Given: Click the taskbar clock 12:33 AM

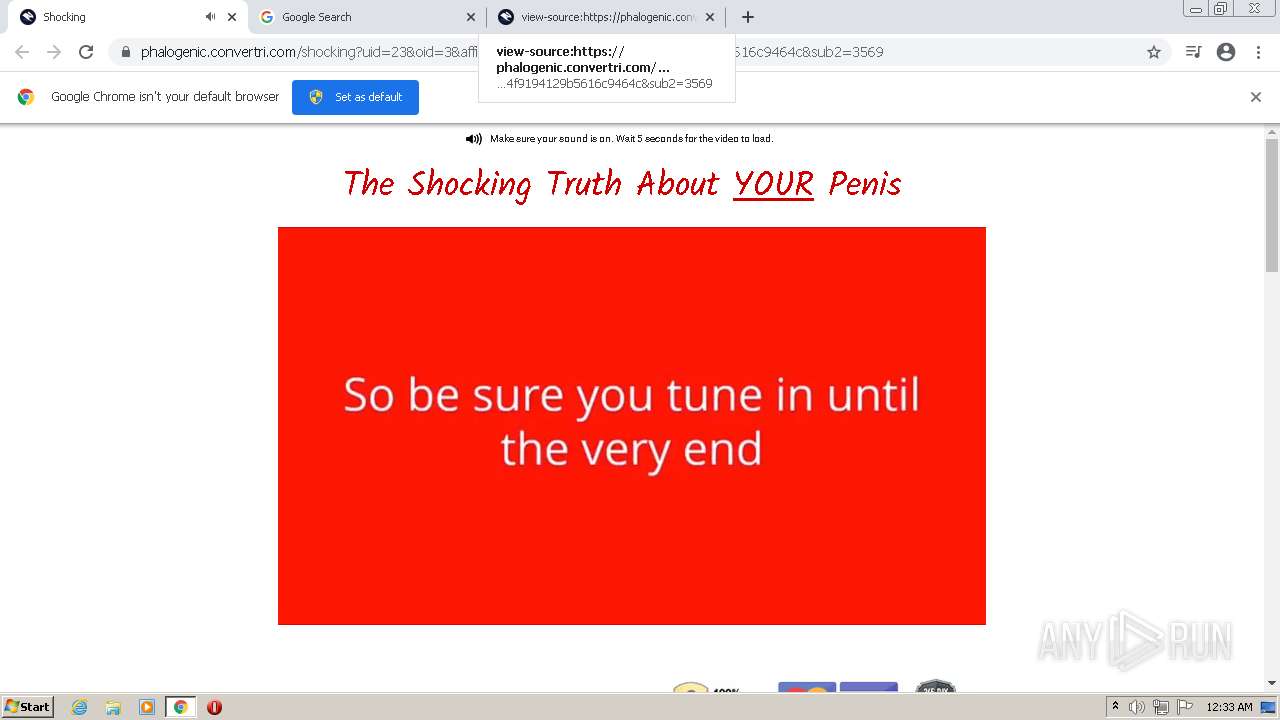Looking at the screenshot, I should point(1229,707).
